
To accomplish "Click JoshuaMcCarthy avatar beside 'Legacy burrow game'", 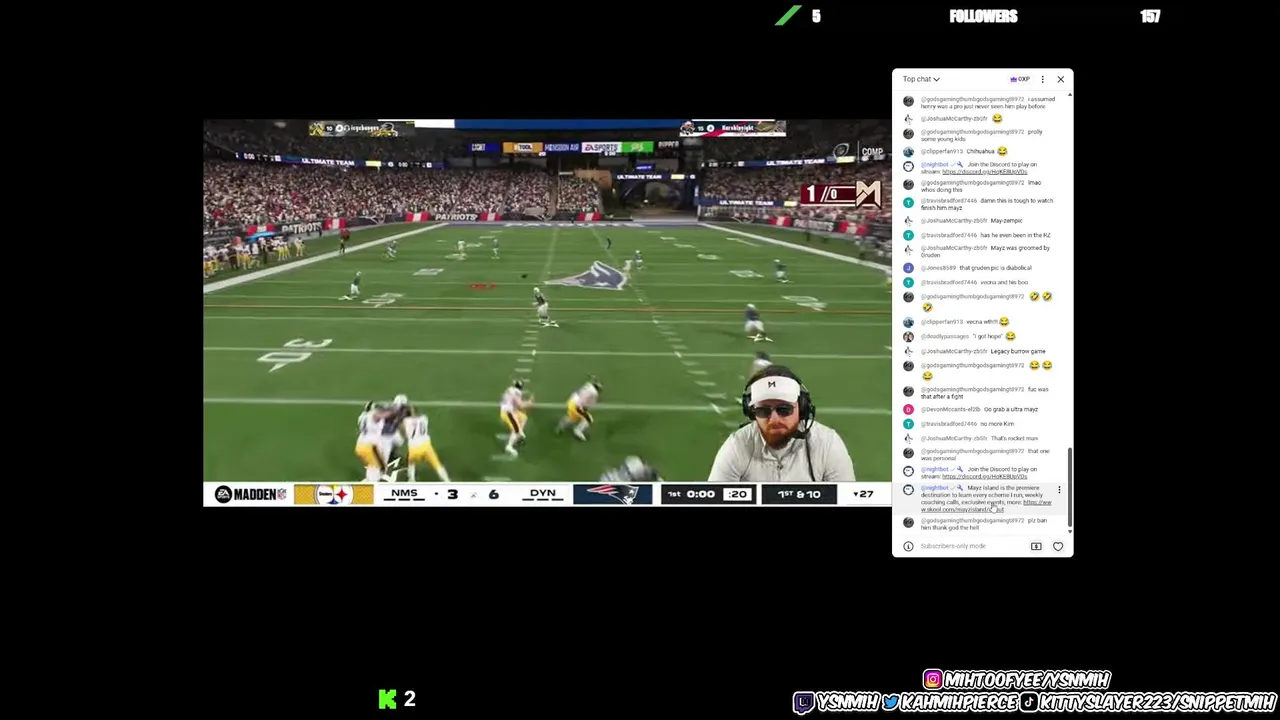I will [x=908, y=351].
